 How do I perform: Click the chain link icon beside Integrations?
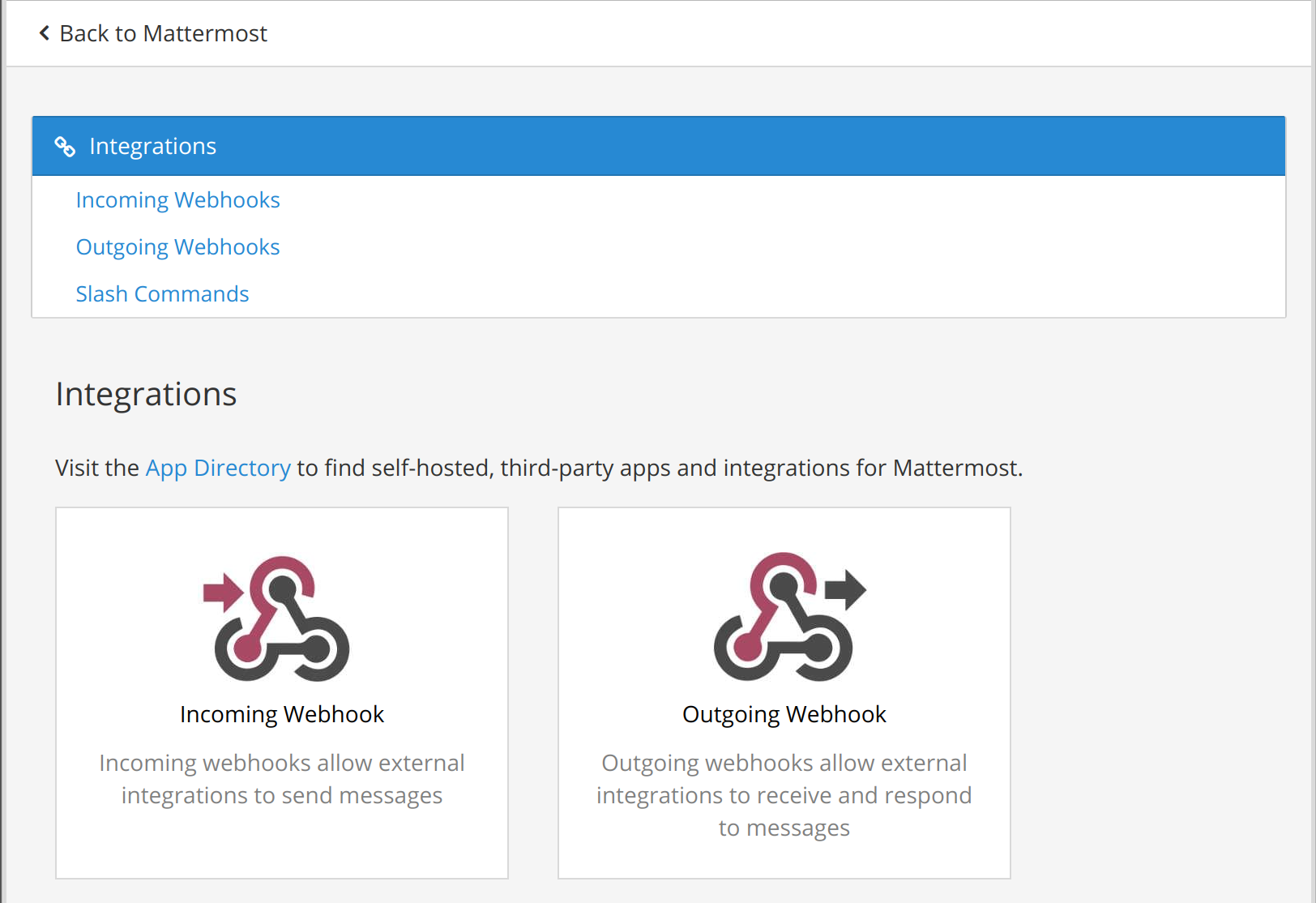(x=66, y=147)
